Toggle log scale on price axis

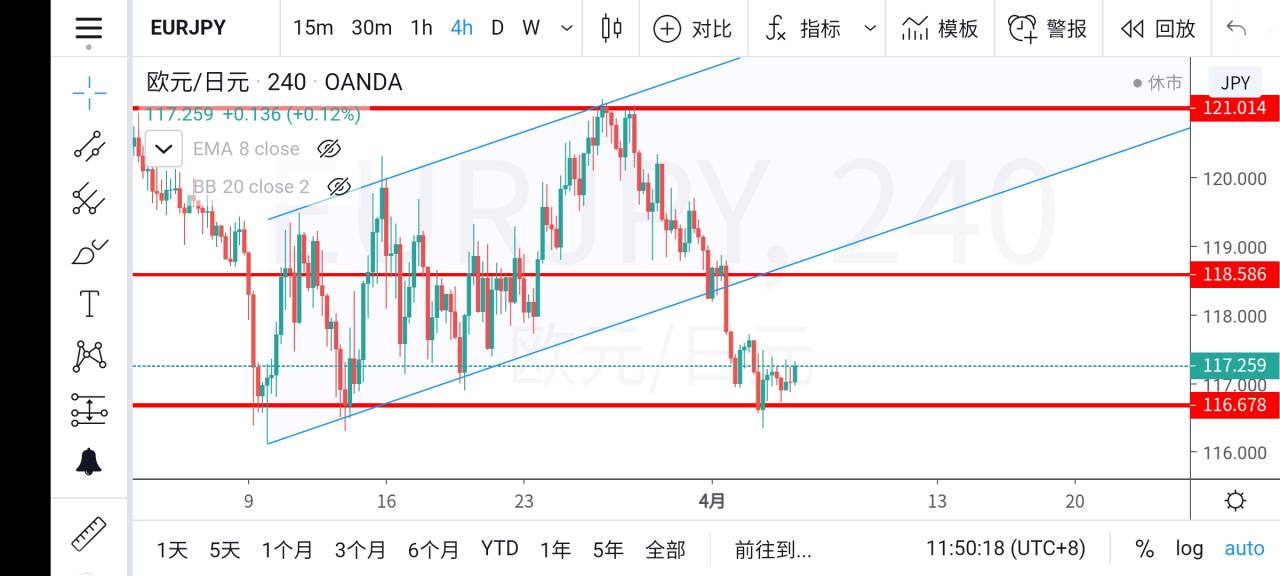[x=1189, y=549]
